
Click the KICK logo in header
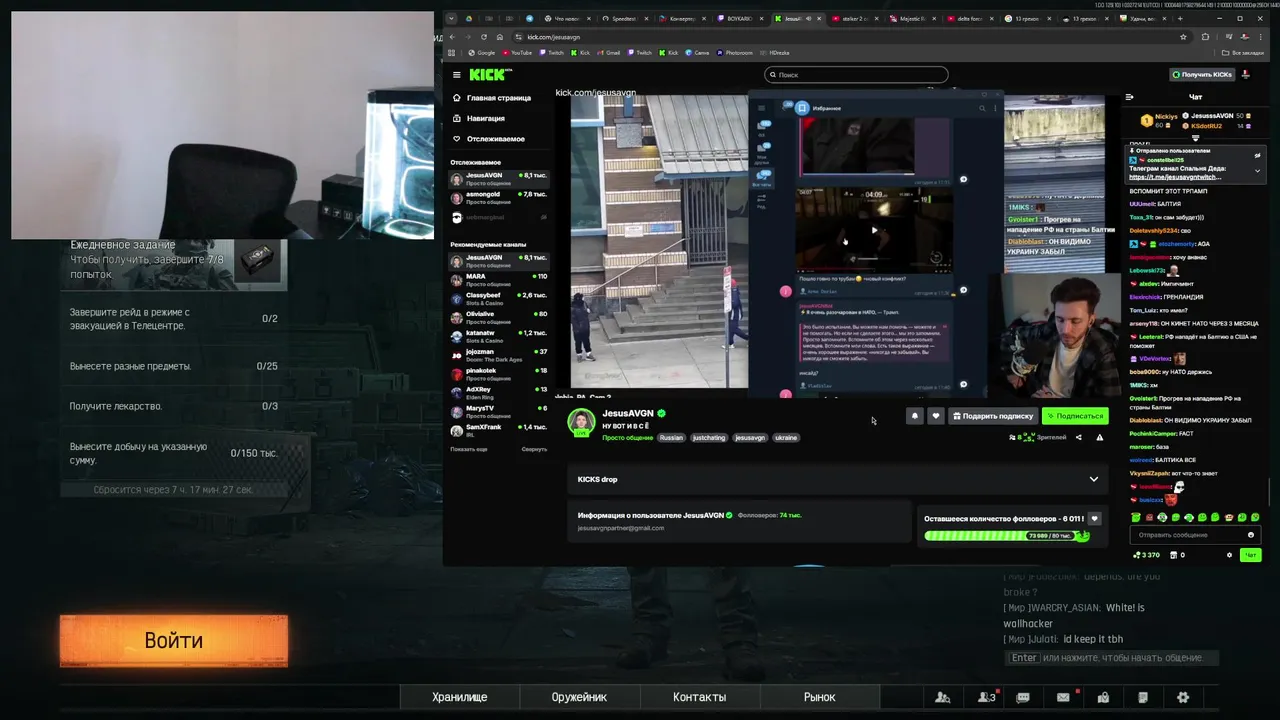point(490,75)
